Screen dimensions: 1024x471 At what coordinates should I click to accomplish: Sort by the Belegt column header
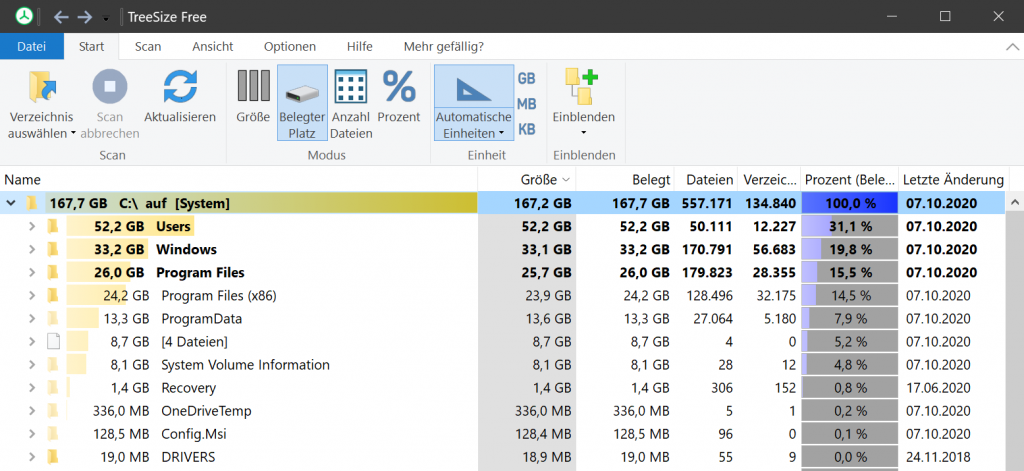pyautogui.click(x=625, y=180)
